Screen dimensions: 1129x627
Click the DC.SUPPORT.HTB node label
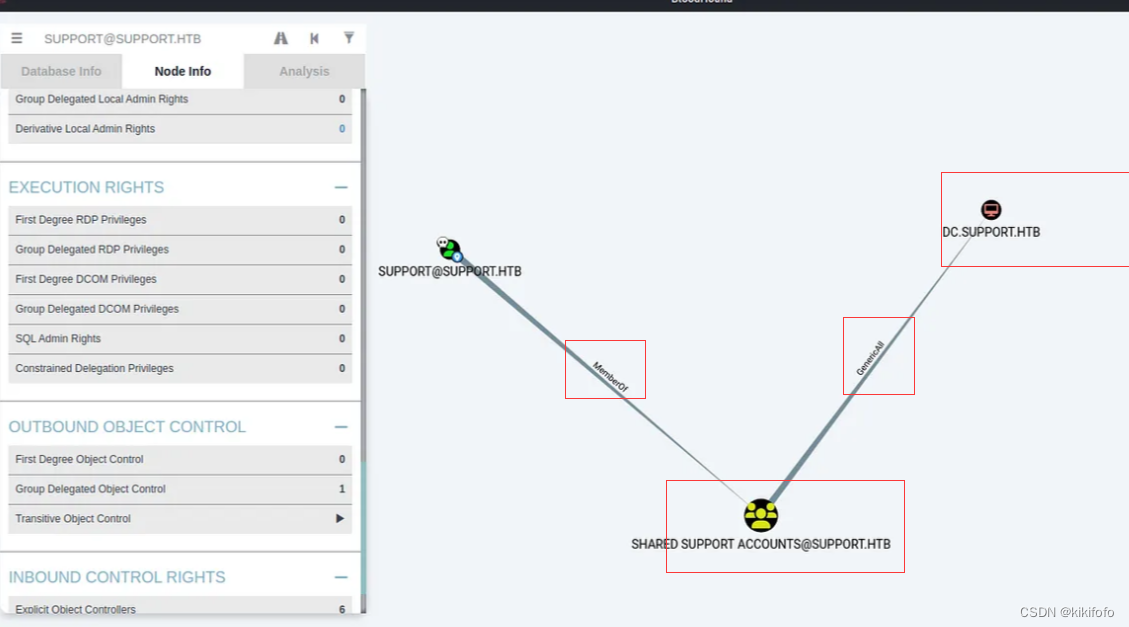(991, 233)
